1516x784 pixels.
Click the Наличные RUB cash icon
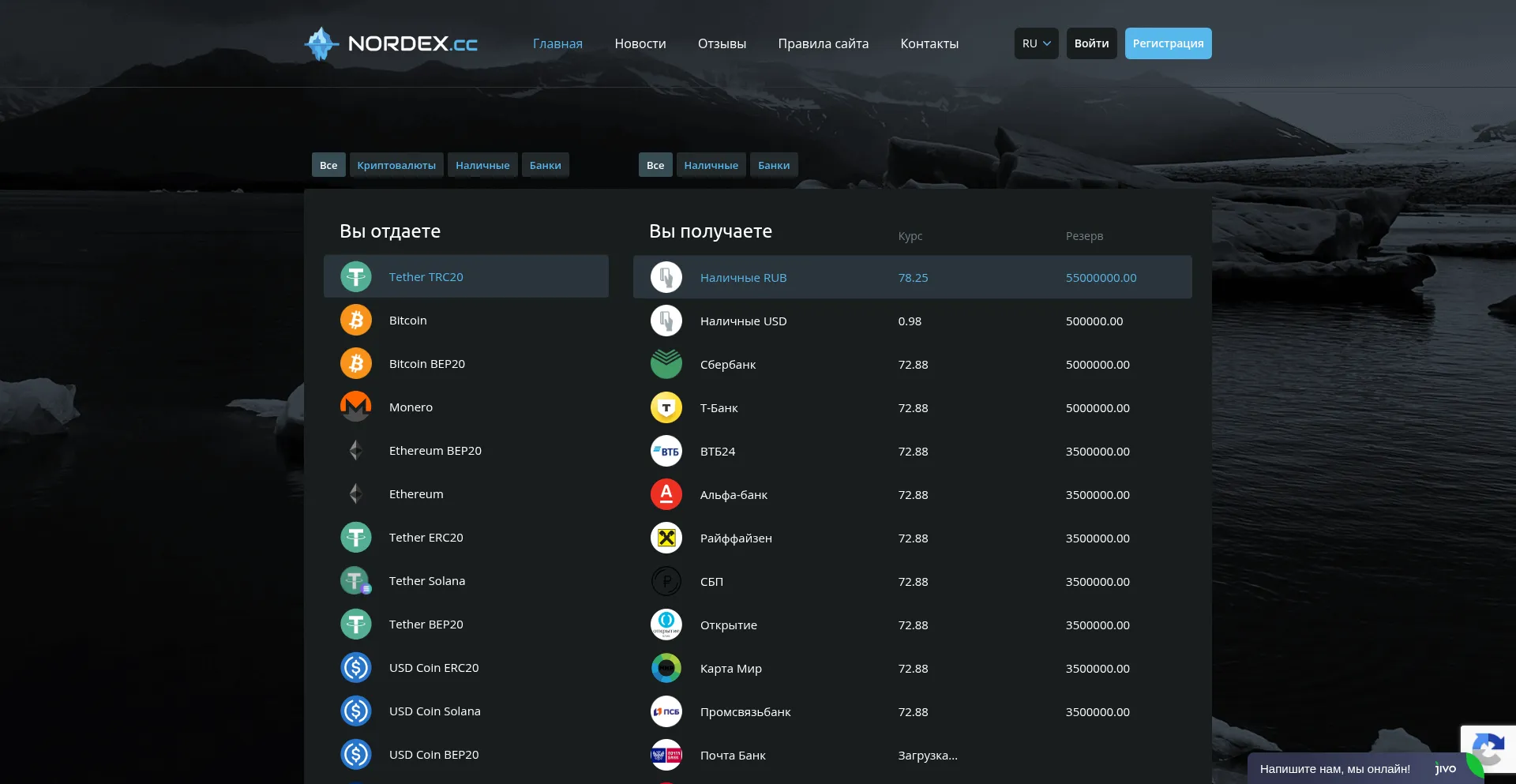tap(666, 278)
